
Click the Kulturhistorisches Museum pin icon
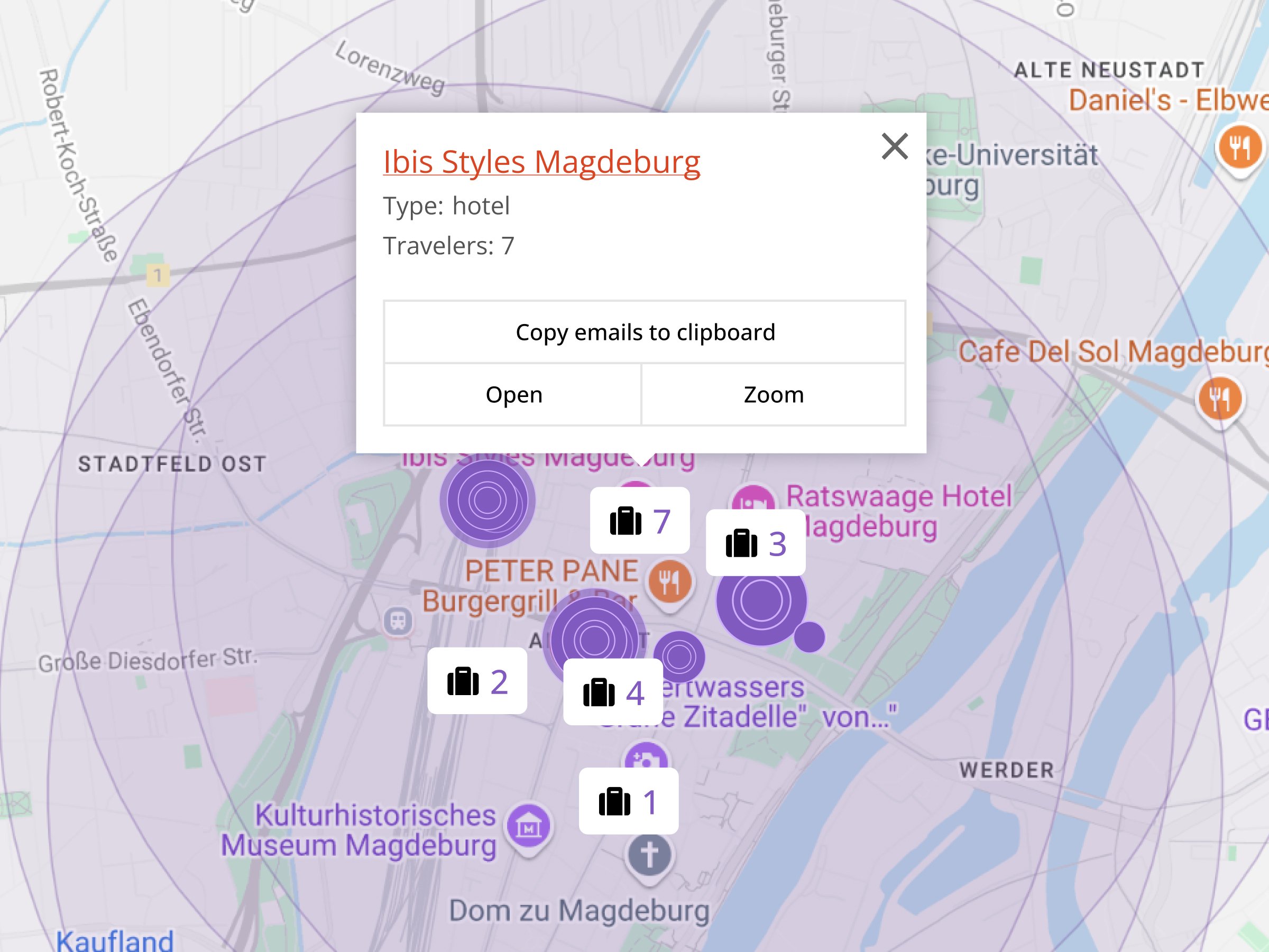point(528,827)
